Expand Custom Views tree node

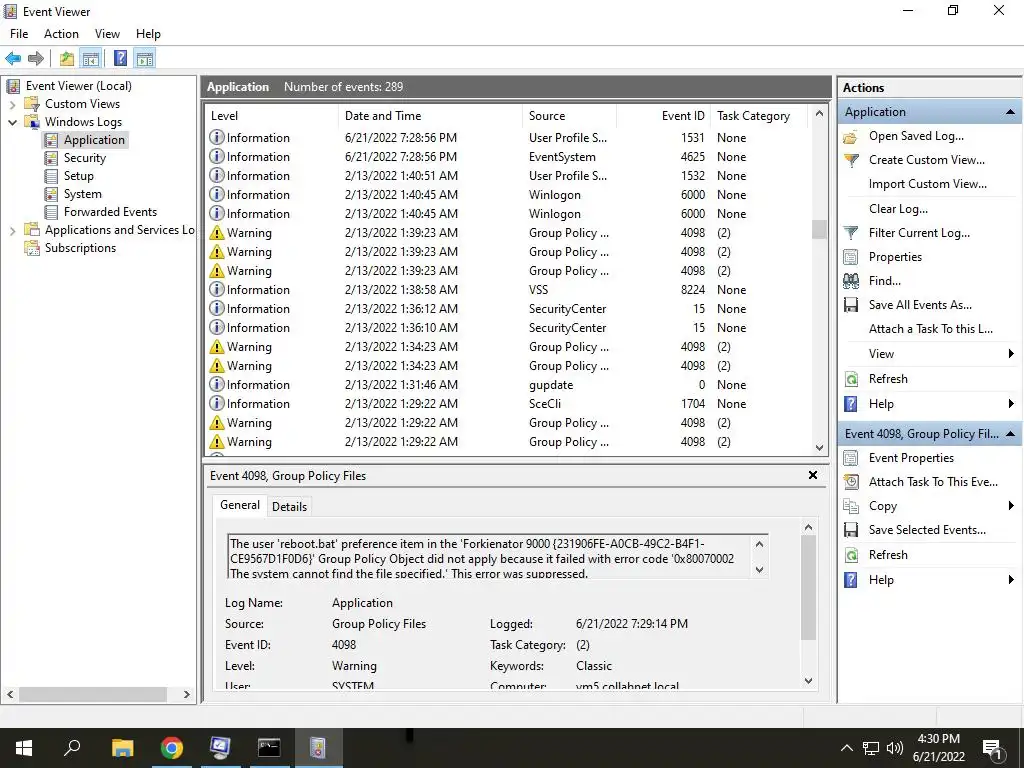12,104
